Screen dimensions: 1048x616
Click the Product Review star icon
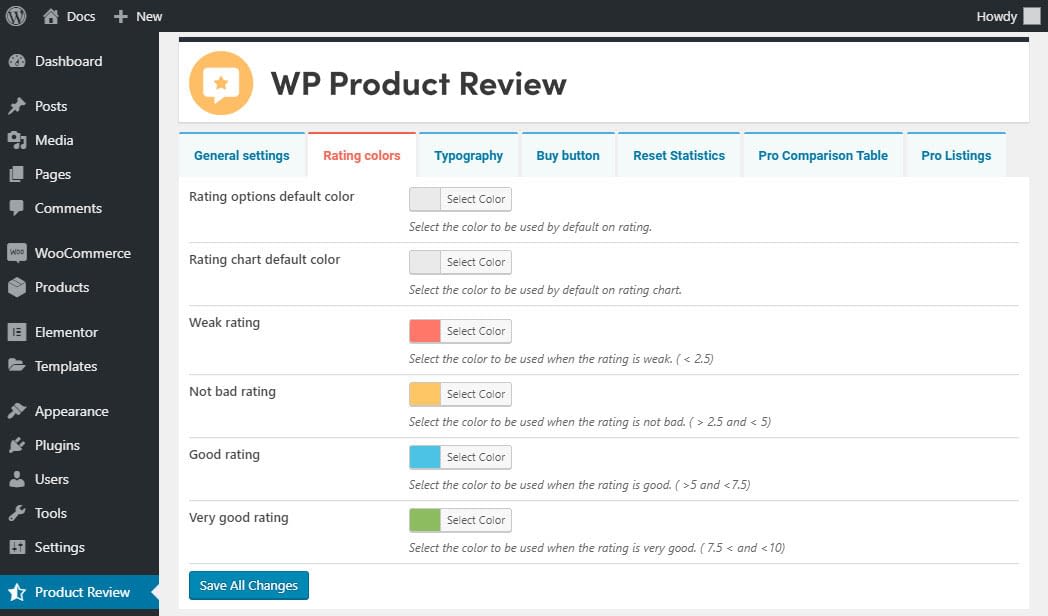(17, 592)
